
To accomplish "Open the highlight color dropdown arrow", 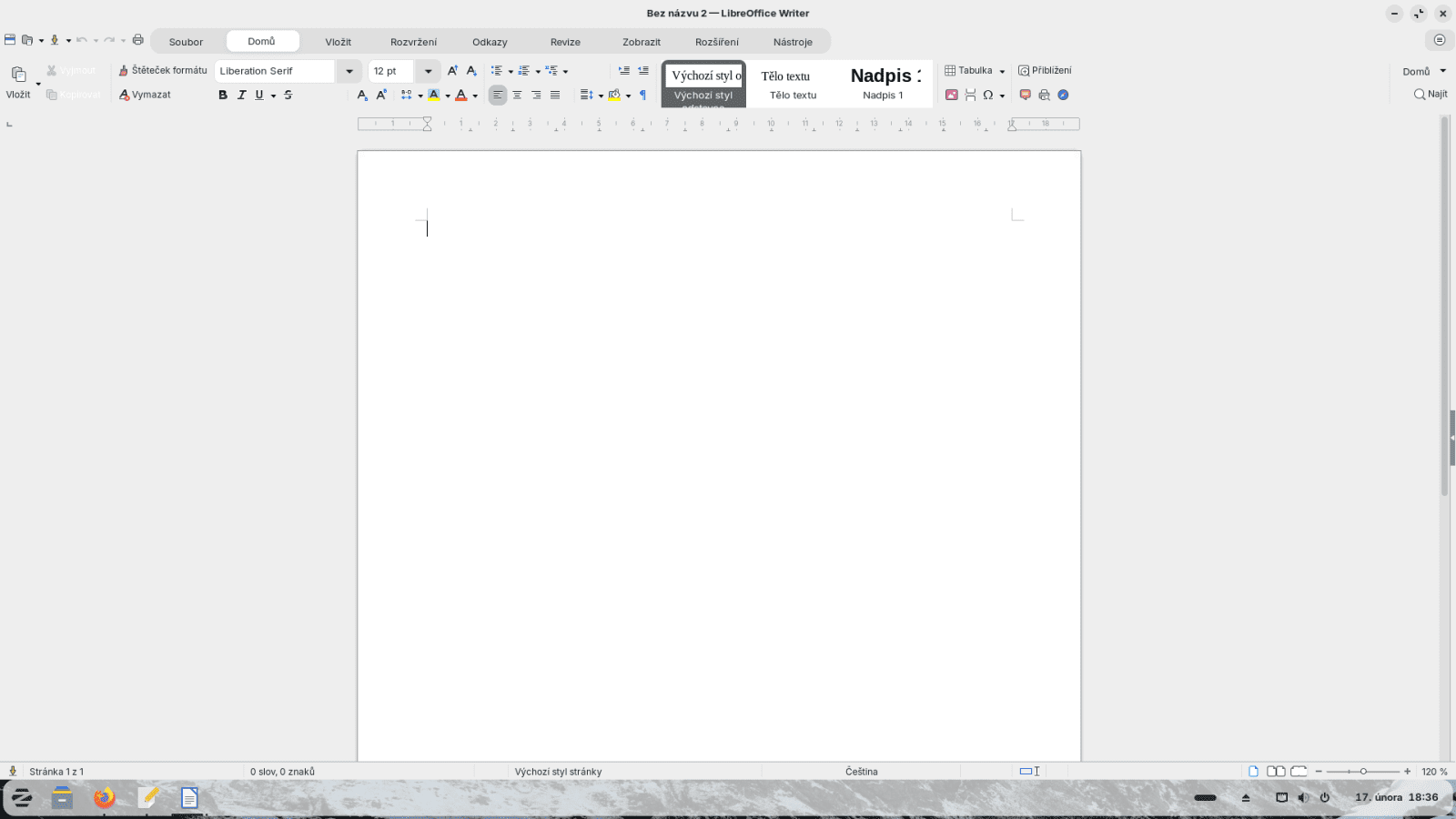I will (x=448, y=96).
